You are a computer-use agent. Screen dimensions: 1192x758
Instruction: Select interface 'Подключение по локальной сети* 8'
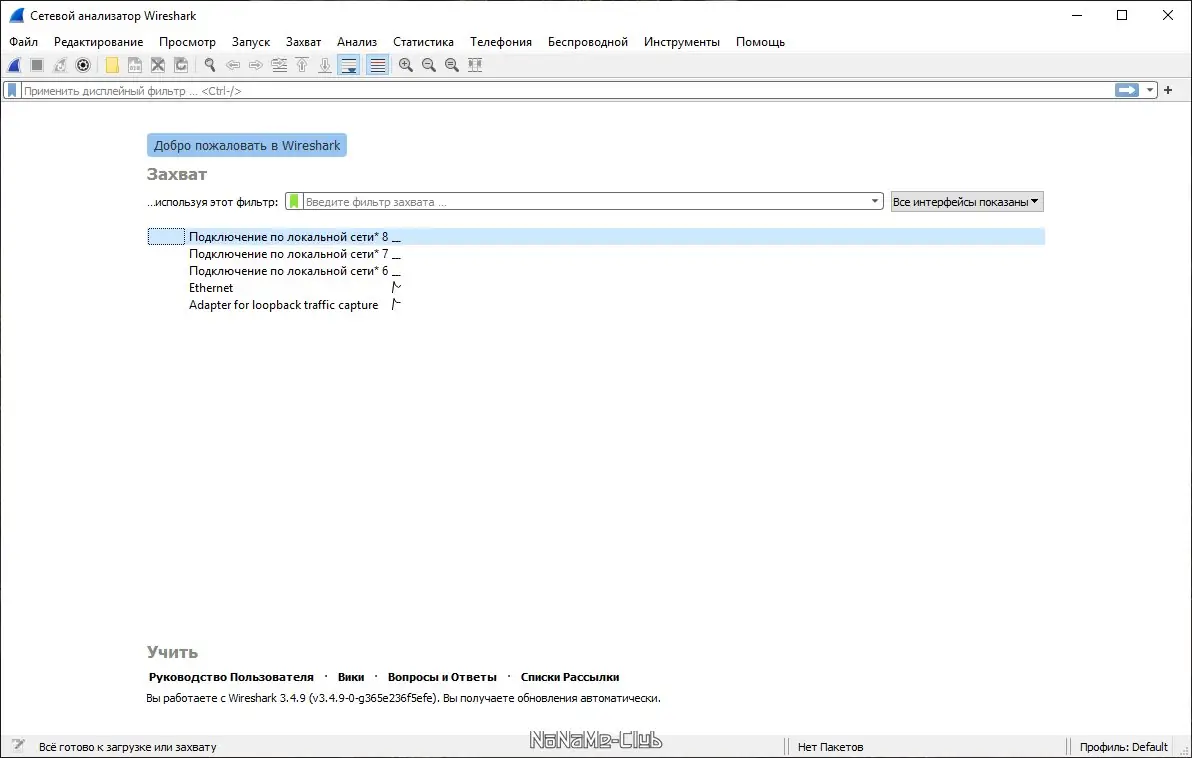point(596,236)
